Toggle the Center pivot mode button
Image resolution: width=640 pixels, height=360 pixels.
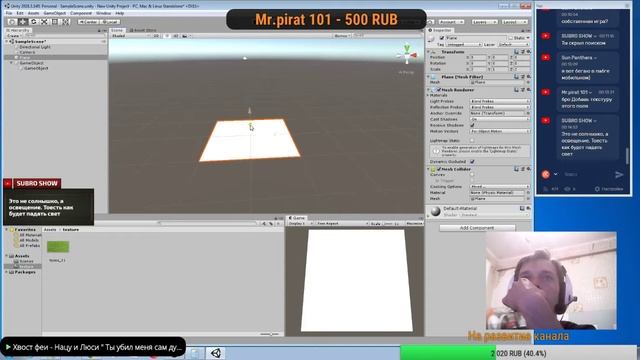[89, 22]
